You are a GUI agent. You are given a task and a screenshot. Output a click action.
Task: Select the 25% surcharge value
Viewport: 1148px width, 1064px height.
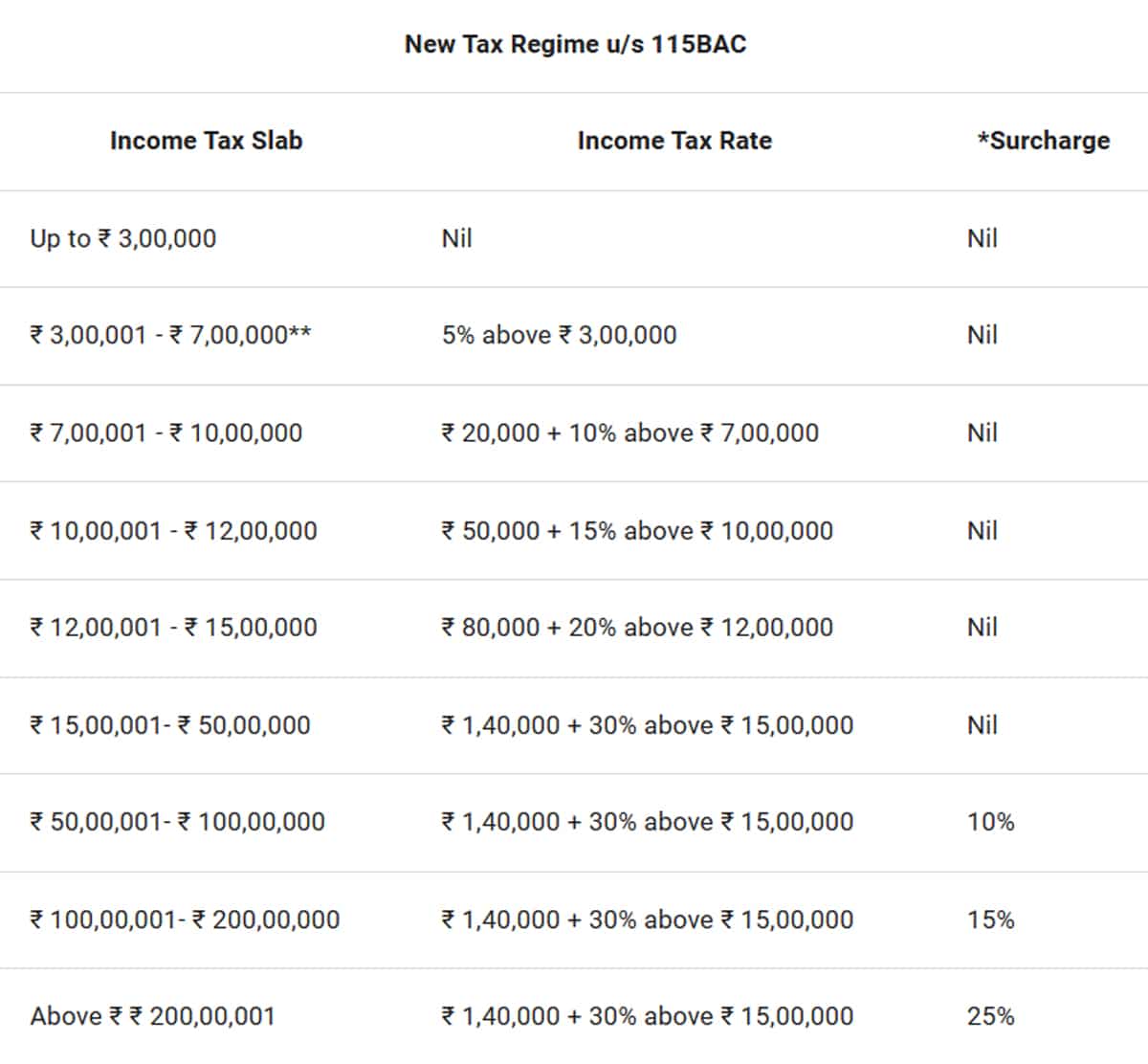pos(990,1016)
